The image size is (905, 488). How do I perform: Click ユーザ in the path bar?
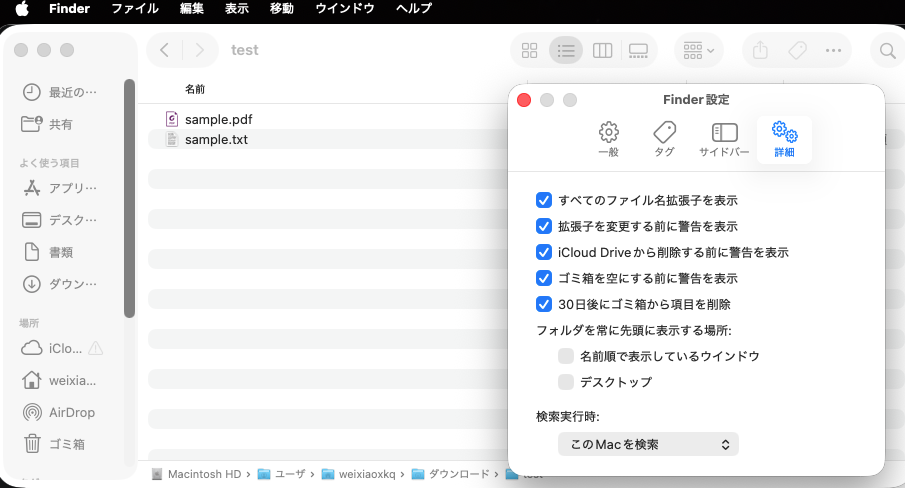point(282,474)
